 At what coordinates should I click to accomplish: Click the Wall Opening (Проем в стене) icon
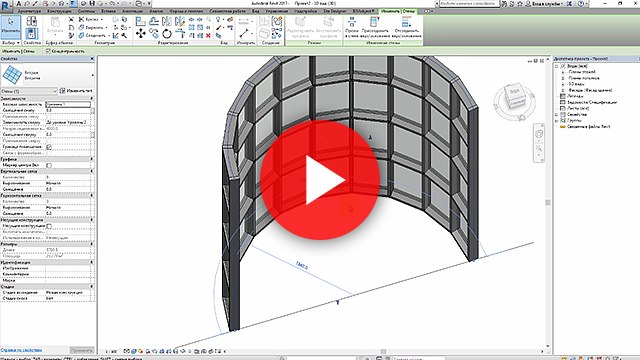pyautogui.click(x=352, y=27)
